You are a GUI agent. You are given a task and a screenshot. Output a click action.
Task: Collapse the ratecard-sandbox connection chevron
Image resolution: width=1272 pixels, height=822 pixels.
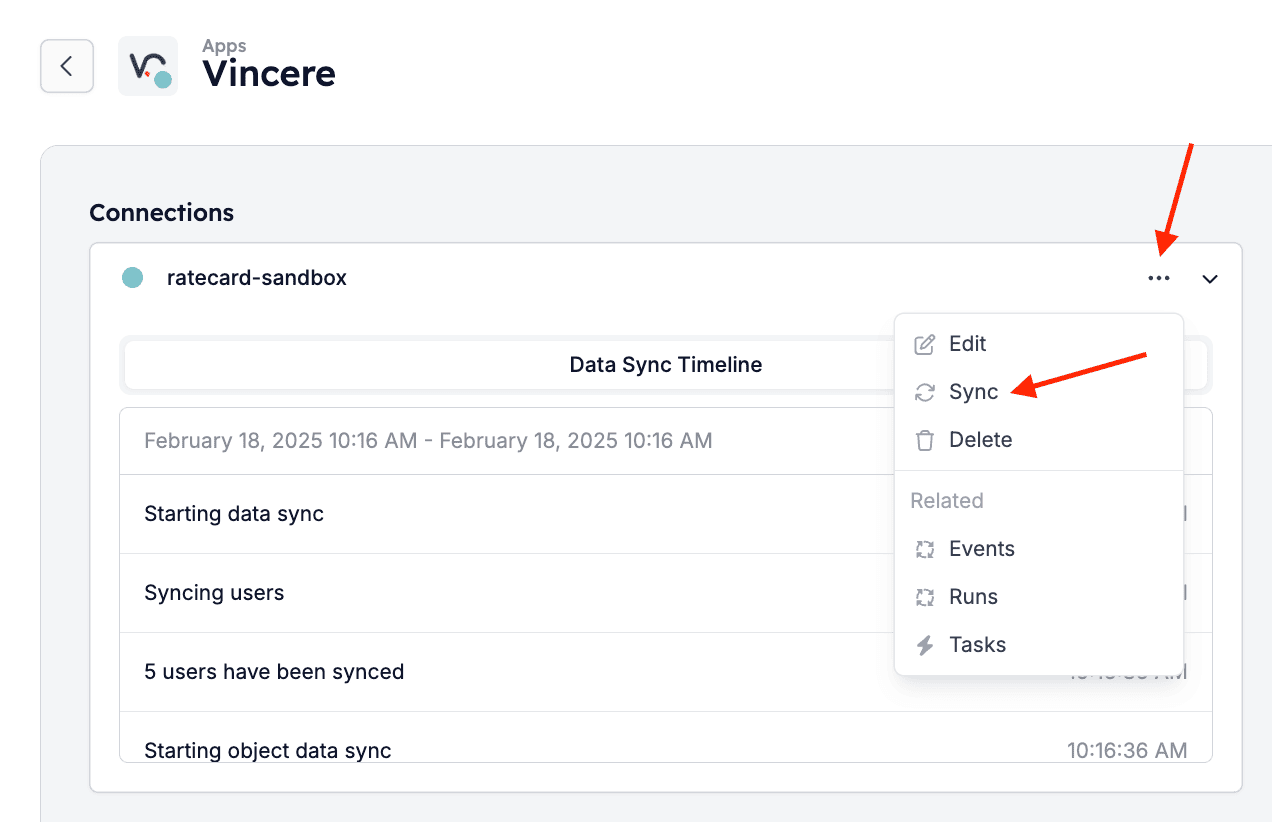coord(1210,279)
